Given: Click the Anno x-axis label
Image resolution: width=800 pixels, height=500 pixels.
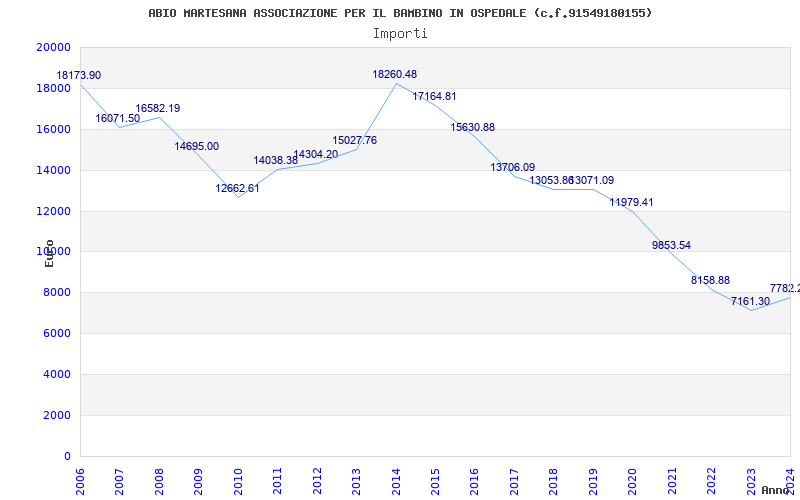Looking at the screenshot, I should (778, 491).
